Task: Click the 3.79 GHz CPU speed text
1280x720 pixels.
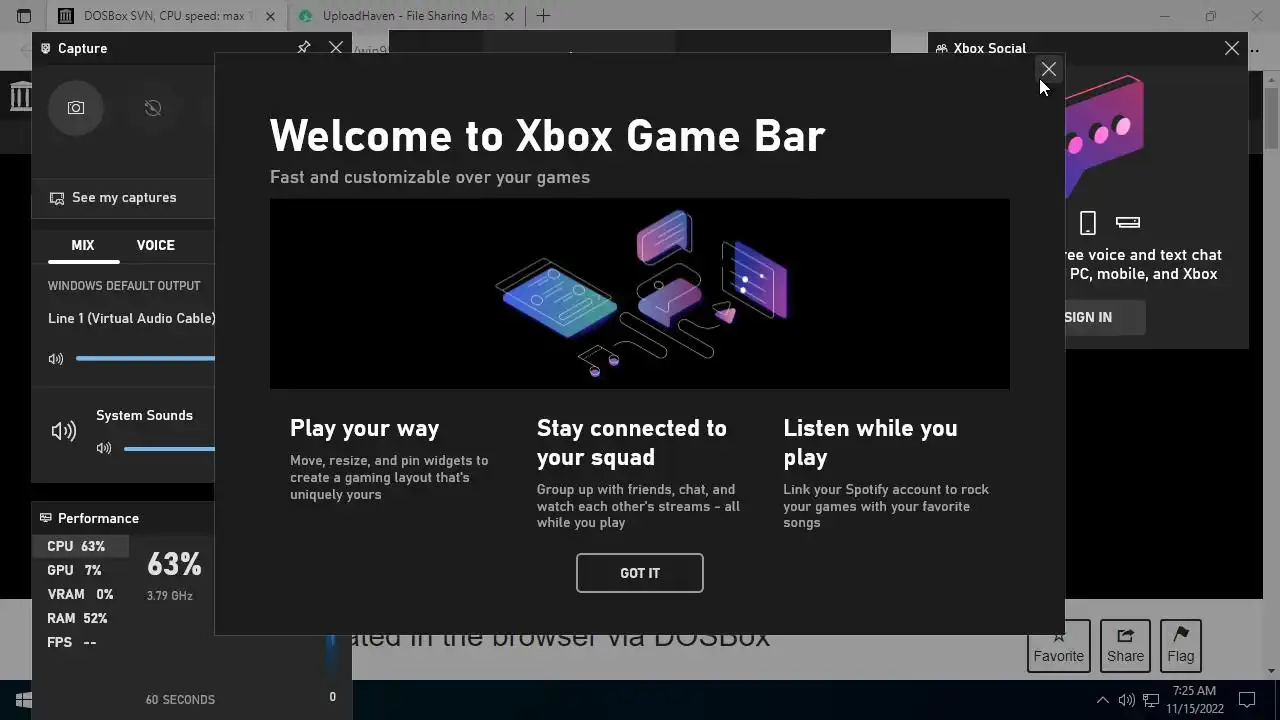Action: (x=170, y=596)
